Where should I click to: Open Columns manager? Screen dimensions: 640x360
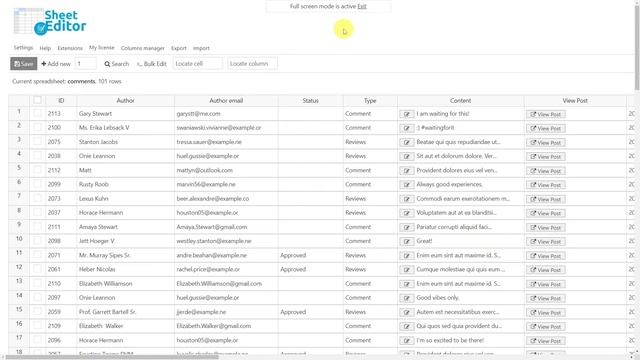coord(142,48)
